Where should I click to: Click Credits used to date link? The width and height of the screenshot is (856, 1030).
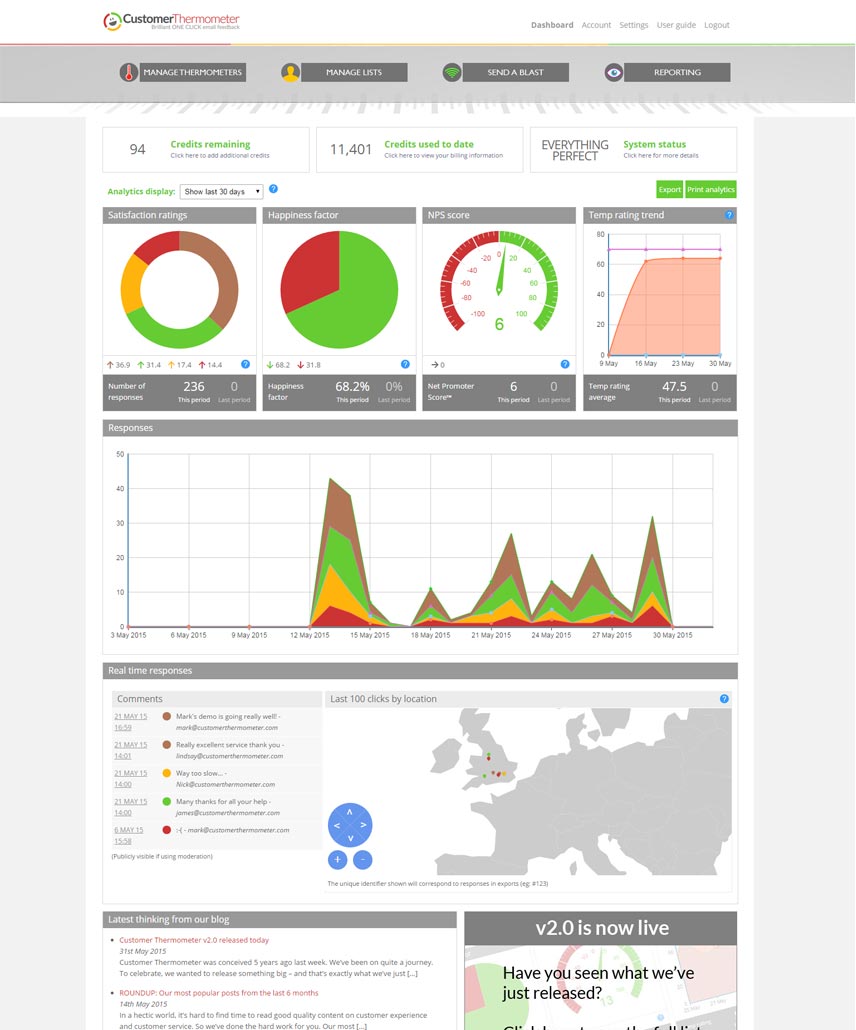coord(428,144)
